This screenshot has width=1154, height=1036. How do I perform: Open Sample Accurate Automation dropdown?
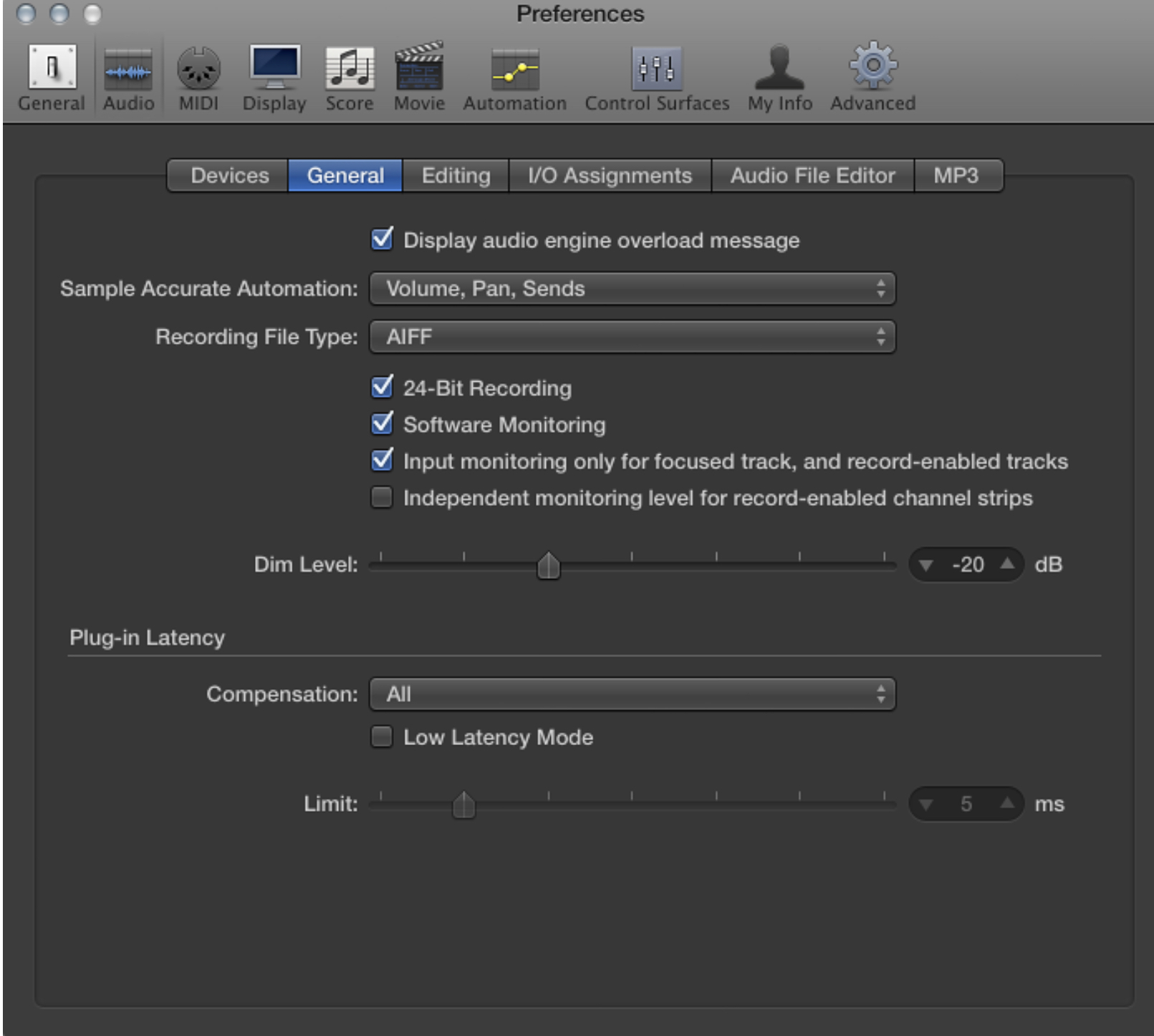pos(632,289)
